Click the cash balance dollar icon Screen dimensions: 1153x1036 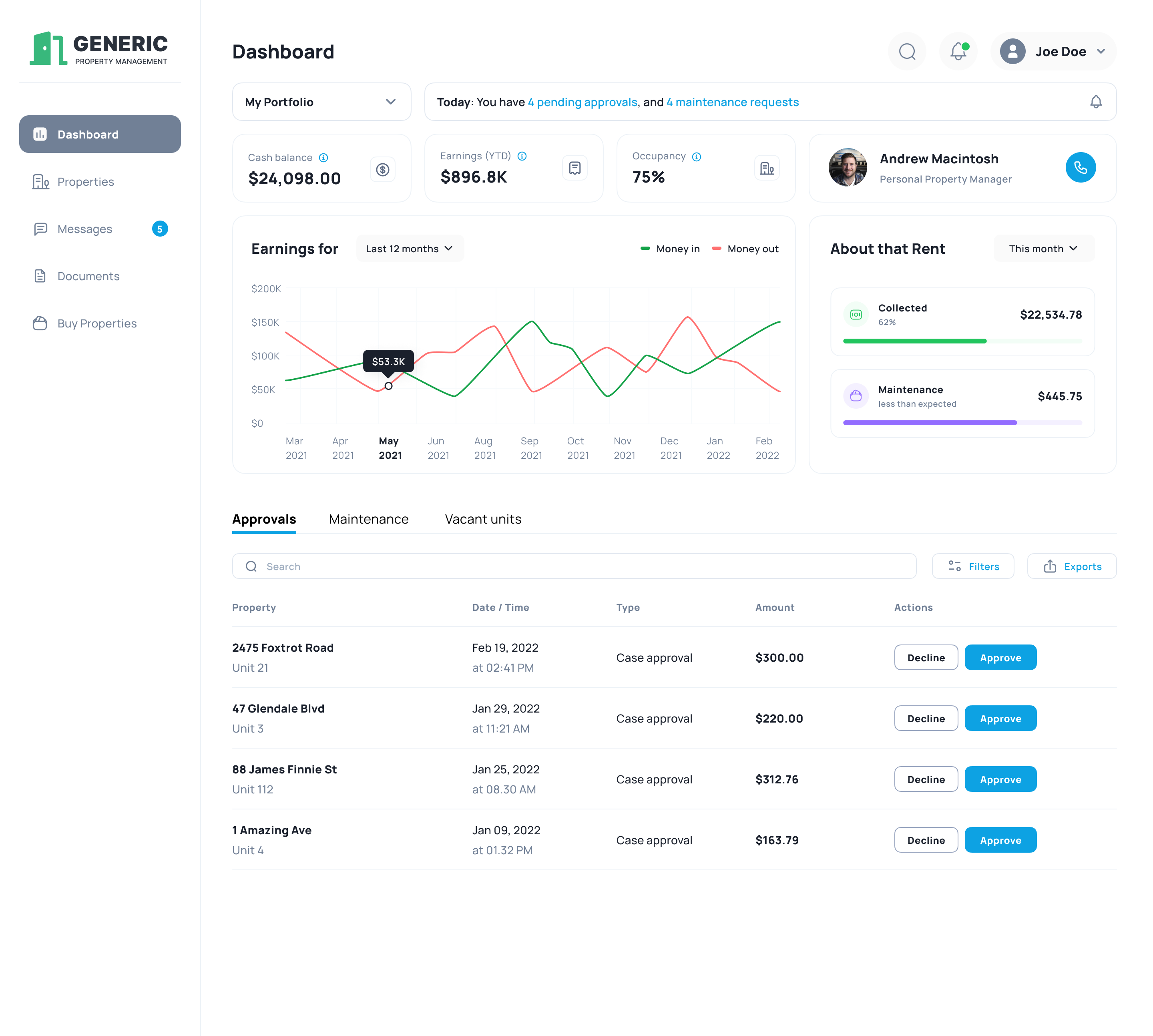click(x=383, y=170)
